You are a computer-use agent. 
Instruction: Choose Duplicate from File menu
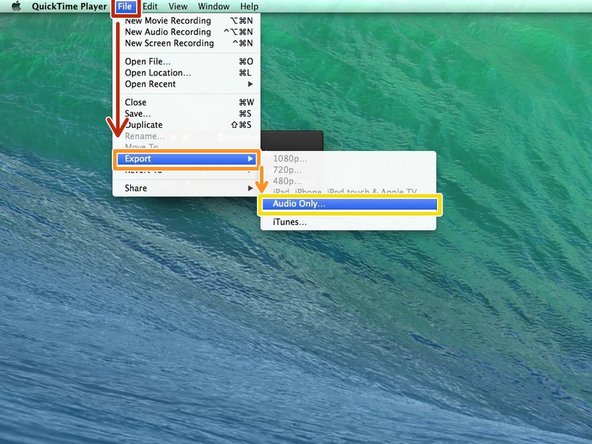coord(187,125)
